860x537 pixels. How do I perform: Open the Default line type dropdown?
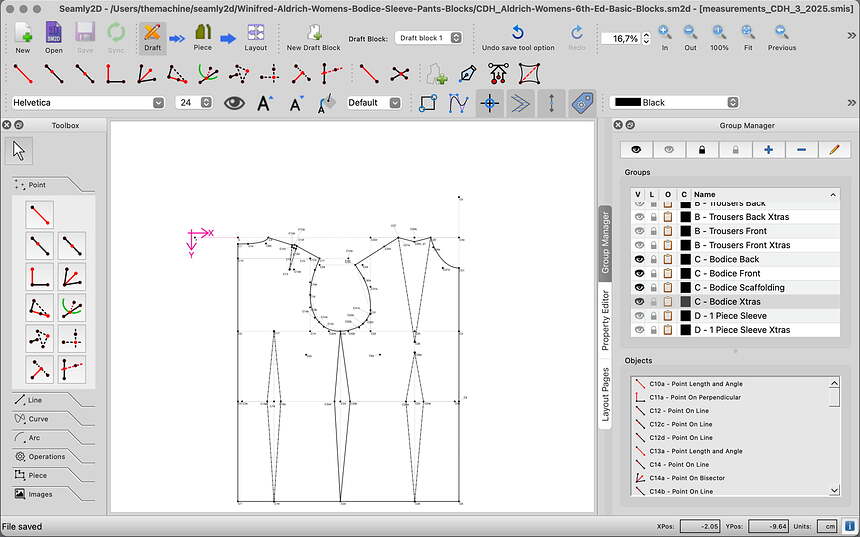[374, 103]
